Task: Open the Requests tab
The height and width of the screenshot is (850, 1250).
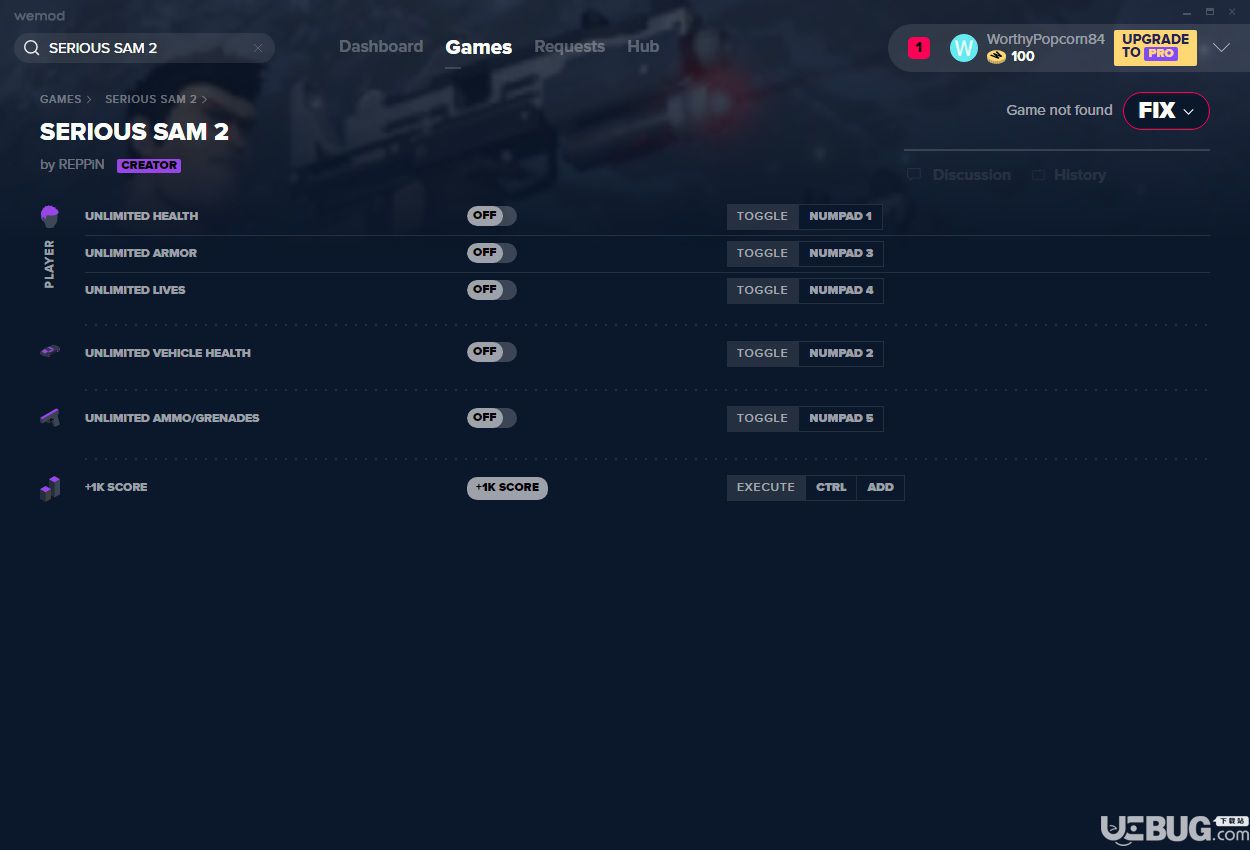Action: point(569,47)
